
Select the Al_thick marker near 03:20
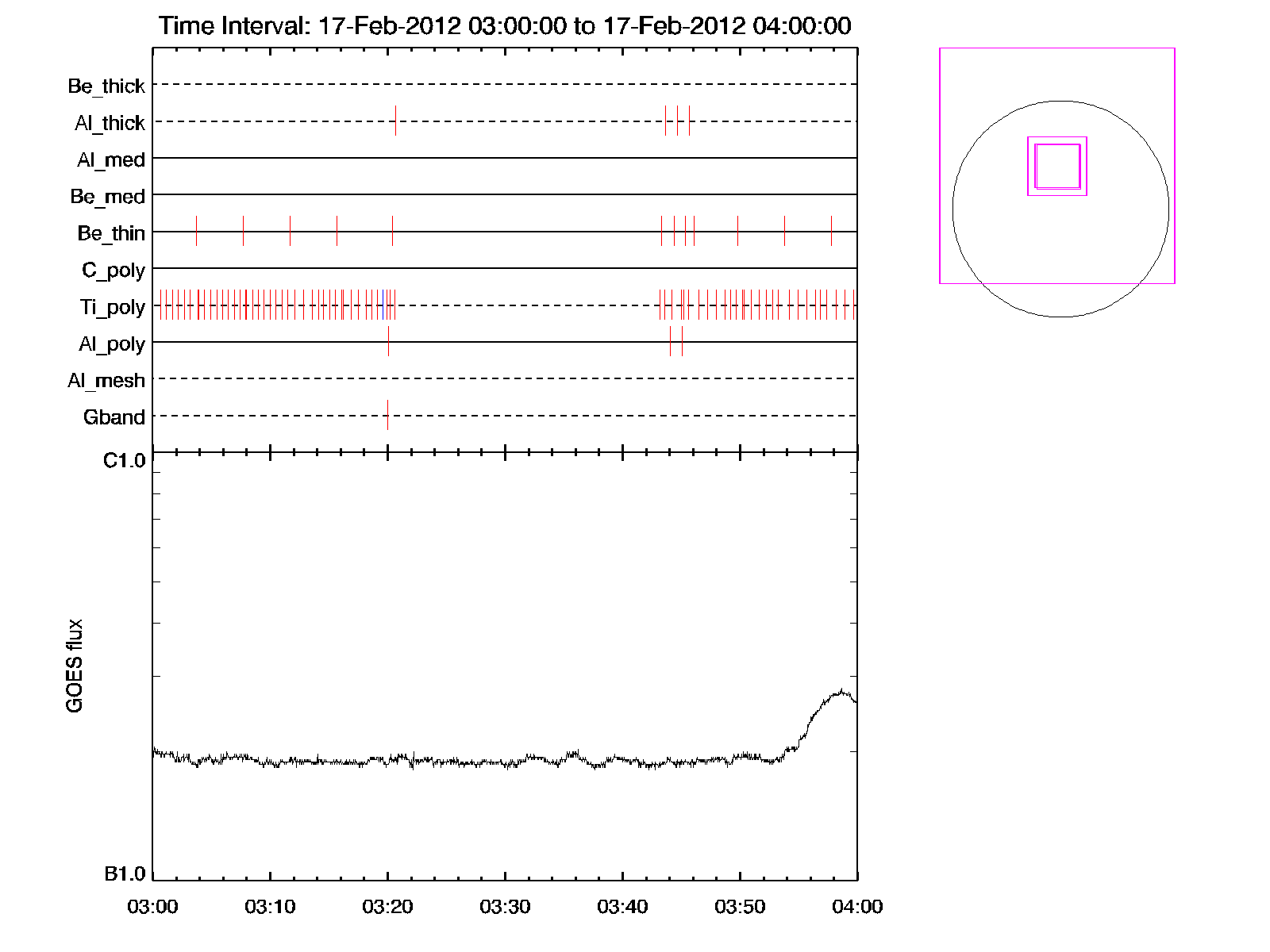coord(395,121)
